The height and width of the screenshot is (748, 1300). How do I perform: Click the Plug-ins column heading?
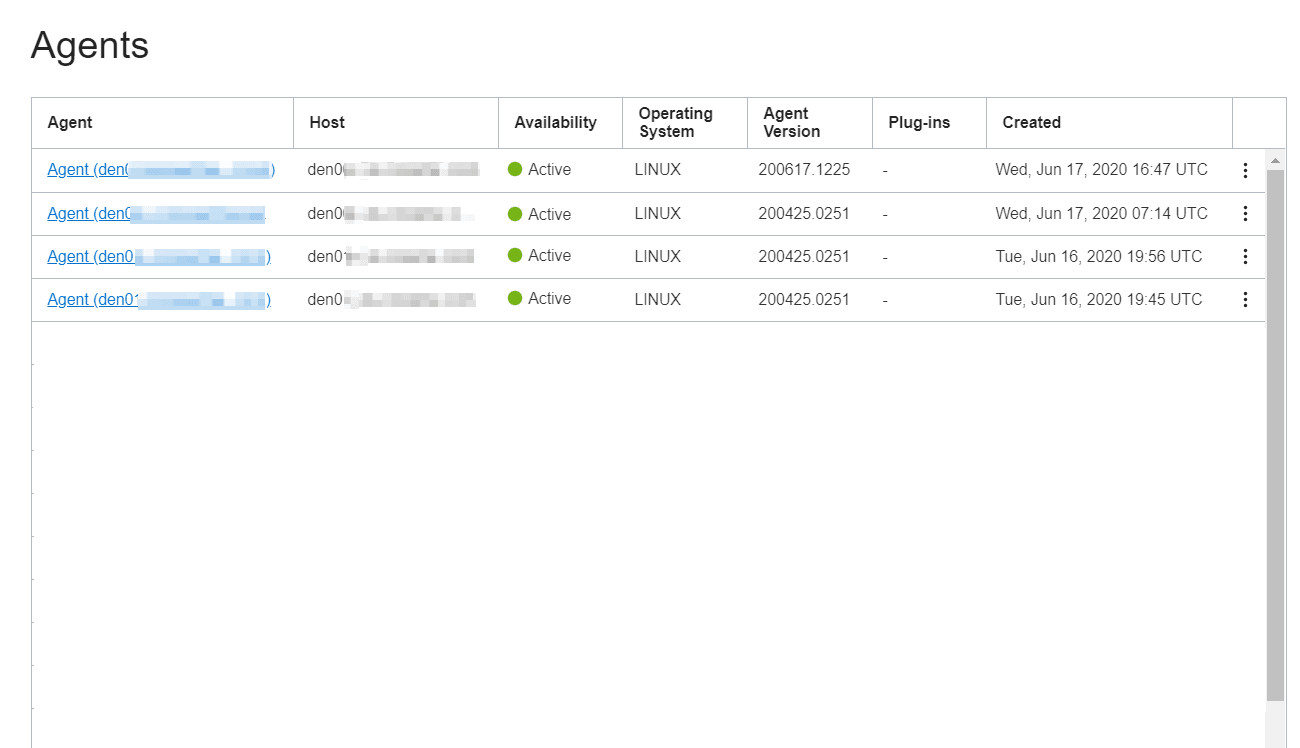917,122
